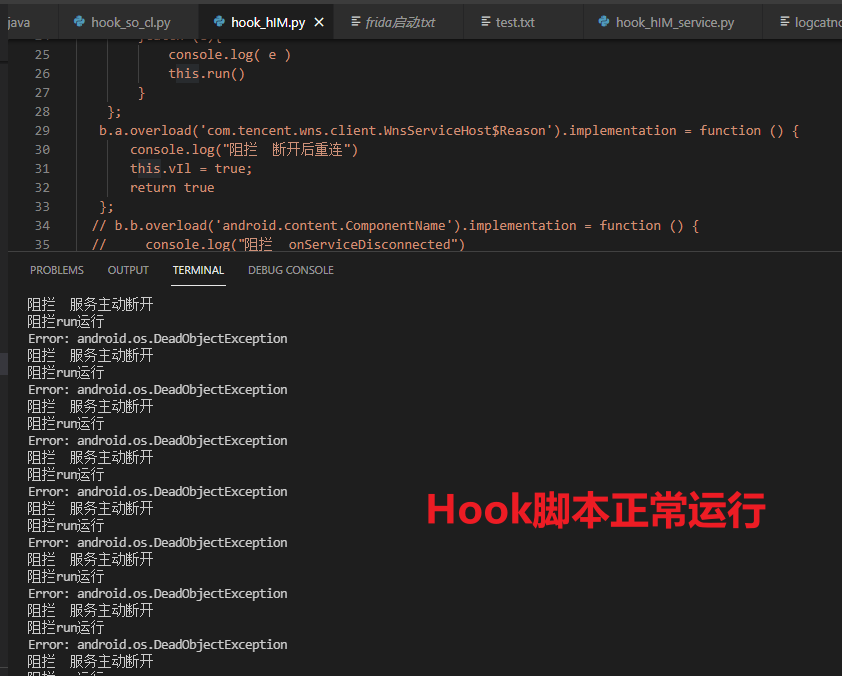Close the hook_hIM.py tab
Viewport: 842px width, 676px height.
tap(319, 22)
